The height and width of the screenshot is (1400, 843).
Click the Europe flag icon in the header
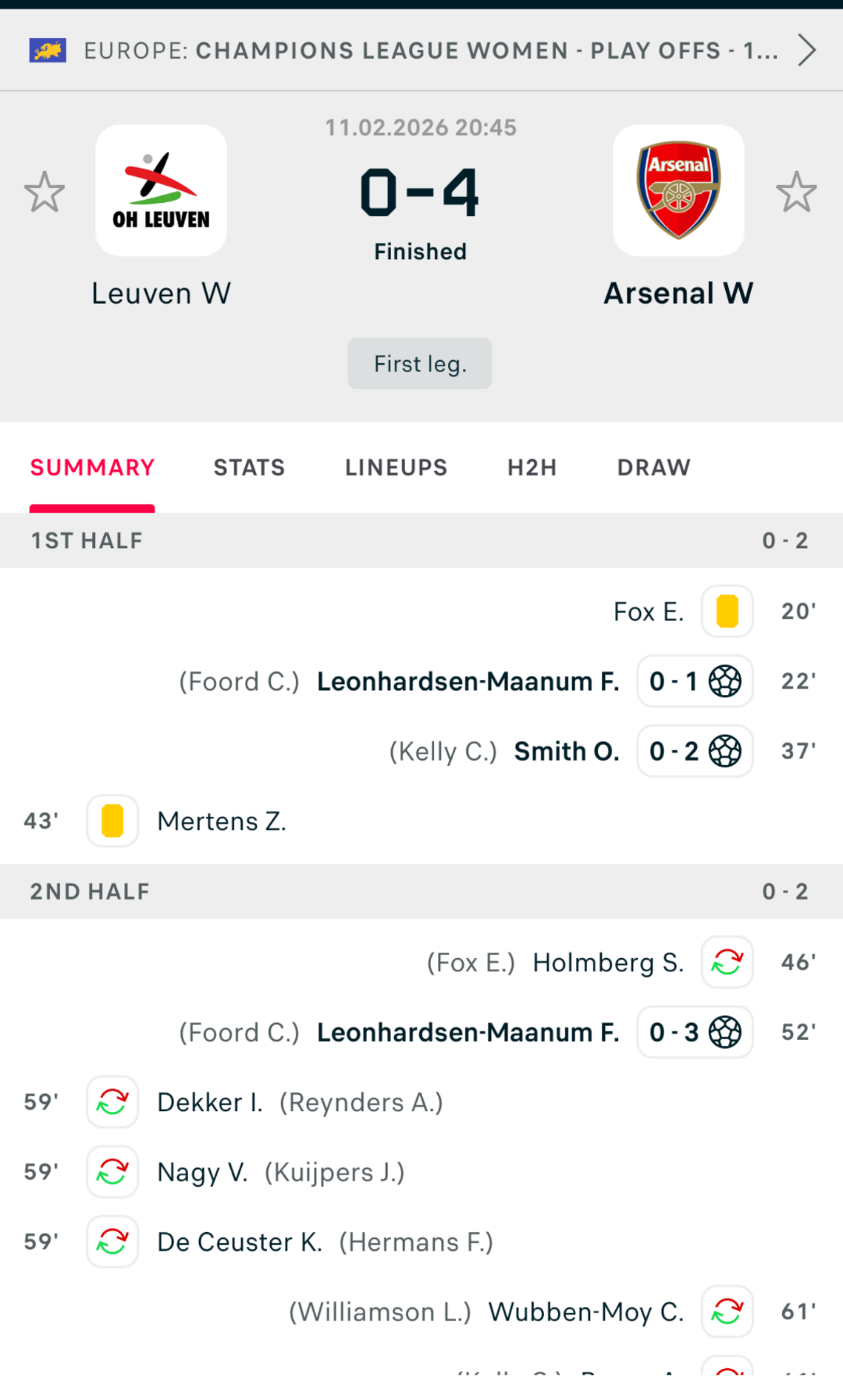point(48,50)
